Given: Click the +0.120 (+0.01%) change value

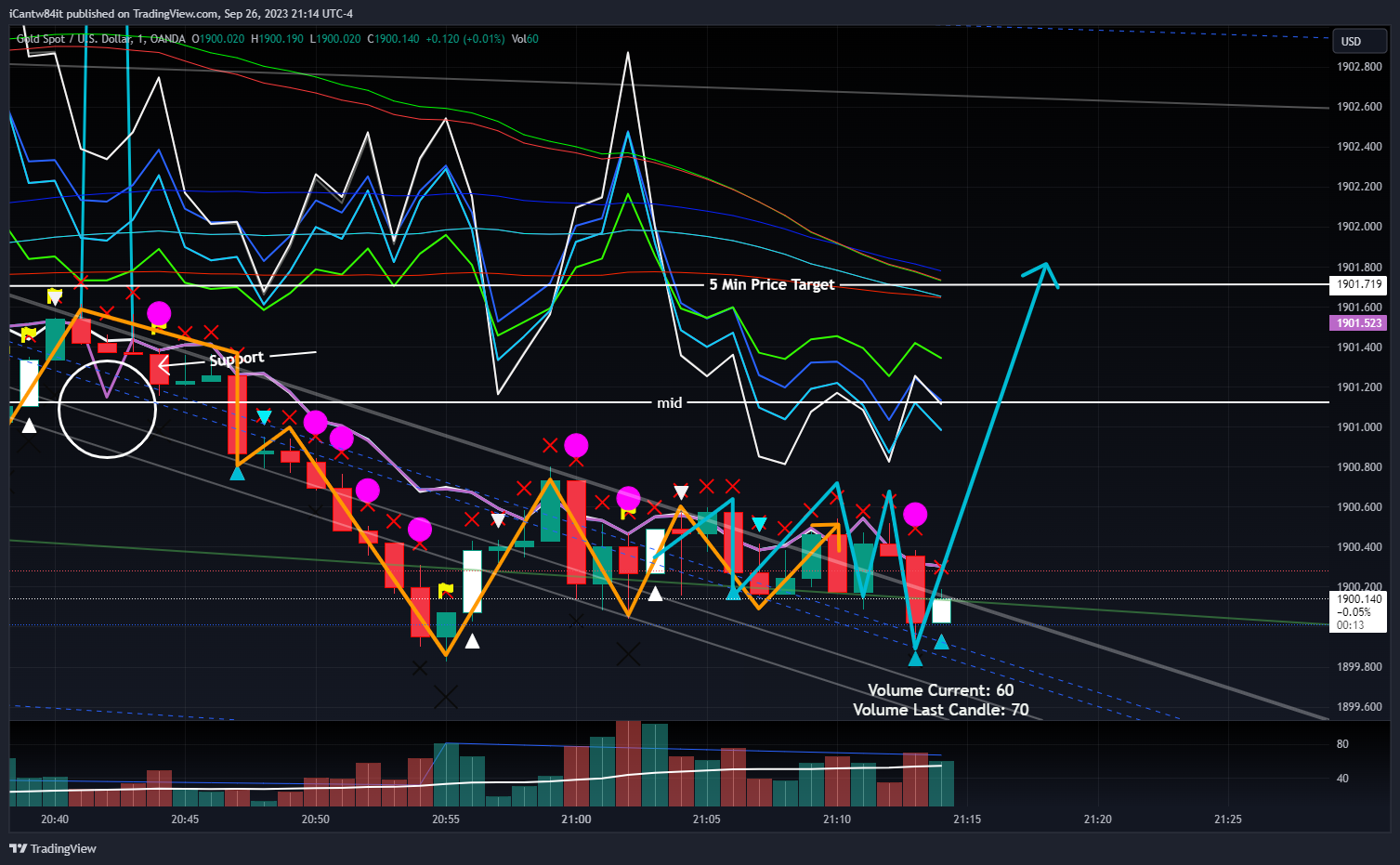Looking at the screenshot, I should pyautogui.click(x=465, y=39).
